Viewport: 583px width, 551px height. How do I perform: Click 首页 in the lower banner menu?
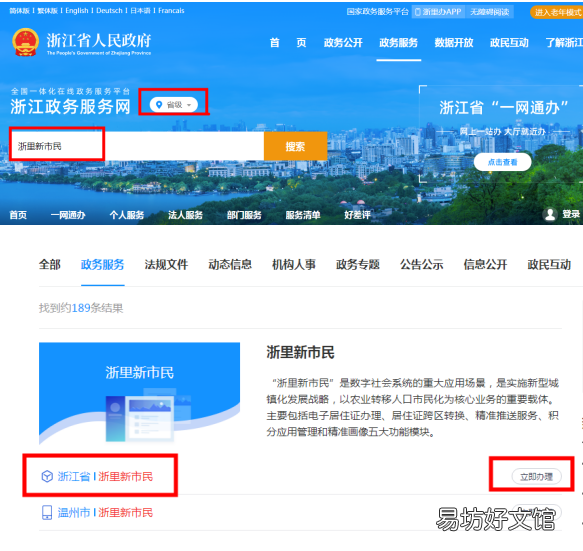pyautogui.click(x=18, y=215)
